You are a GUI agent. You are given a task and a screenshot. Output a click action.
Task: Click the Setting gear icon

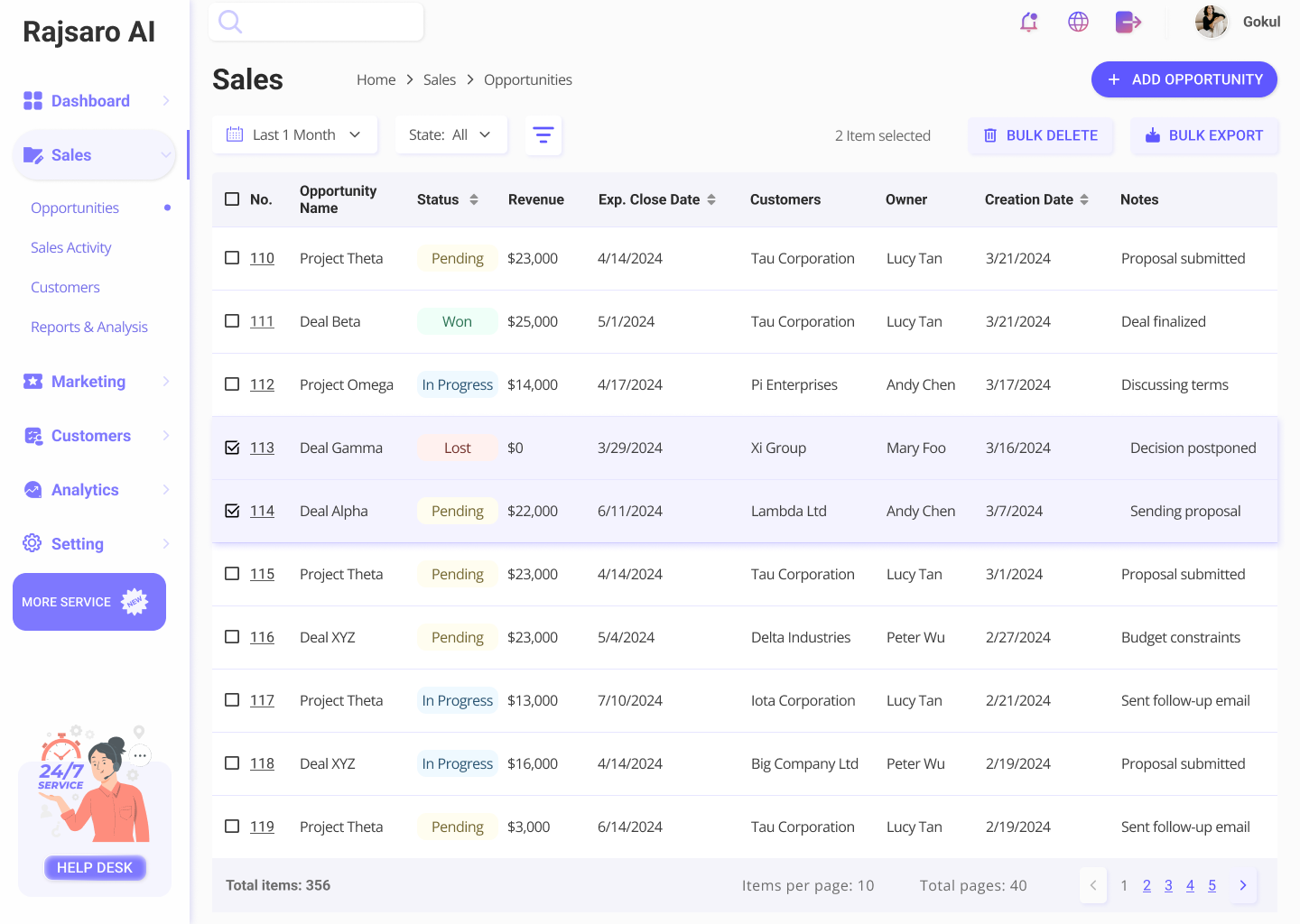click(x=32, y=543)
